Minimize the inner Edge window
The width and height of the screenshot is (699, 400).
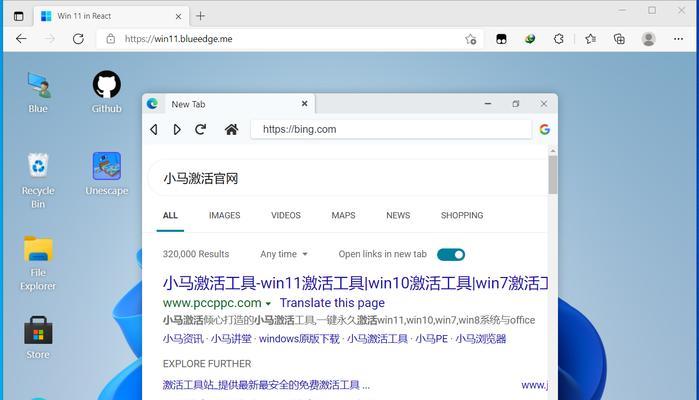point(488,103)
